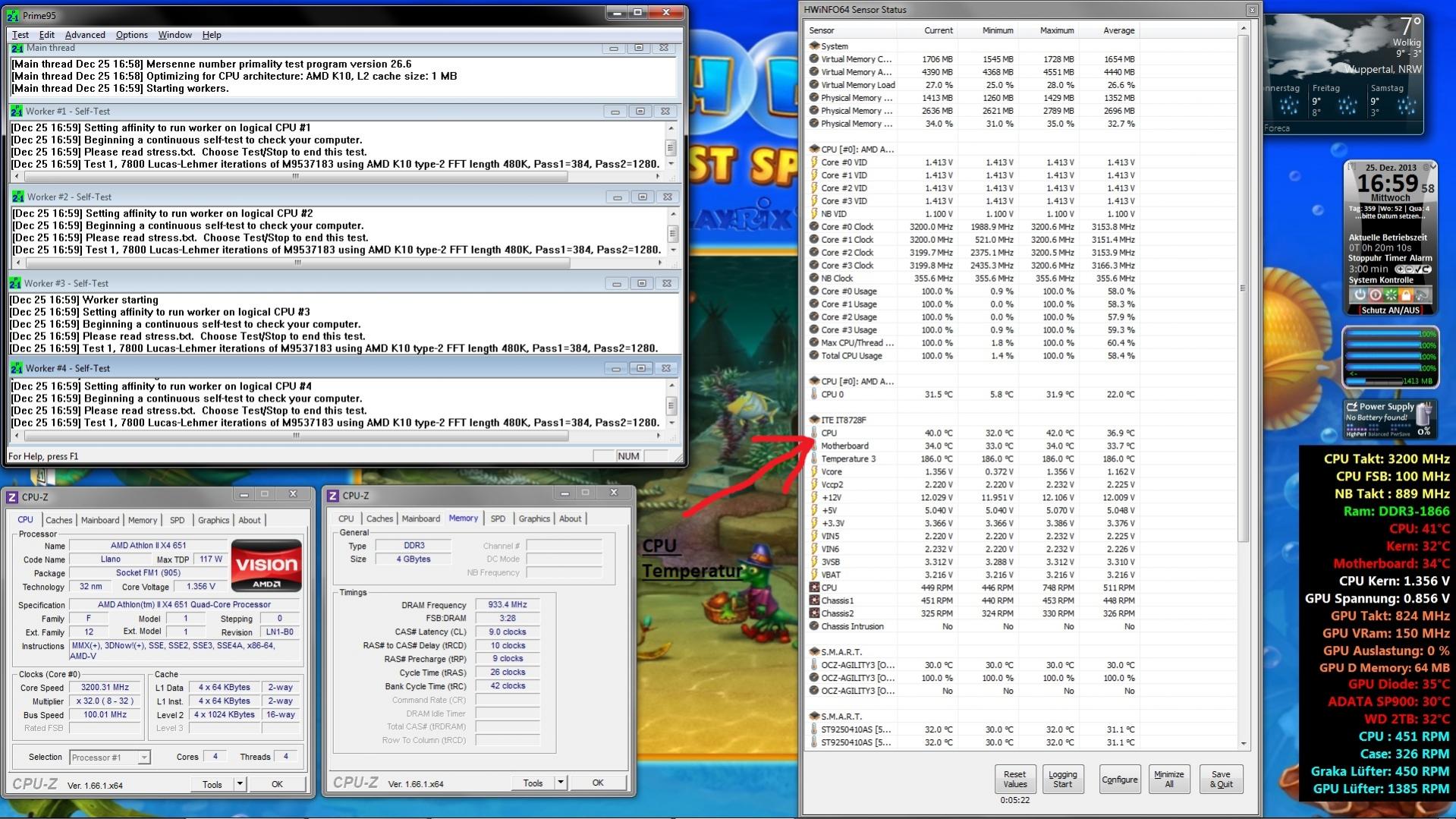Click the orange lock icon in System Kontrolle
The image size is (1456, 819).
tap(1406, 295)
